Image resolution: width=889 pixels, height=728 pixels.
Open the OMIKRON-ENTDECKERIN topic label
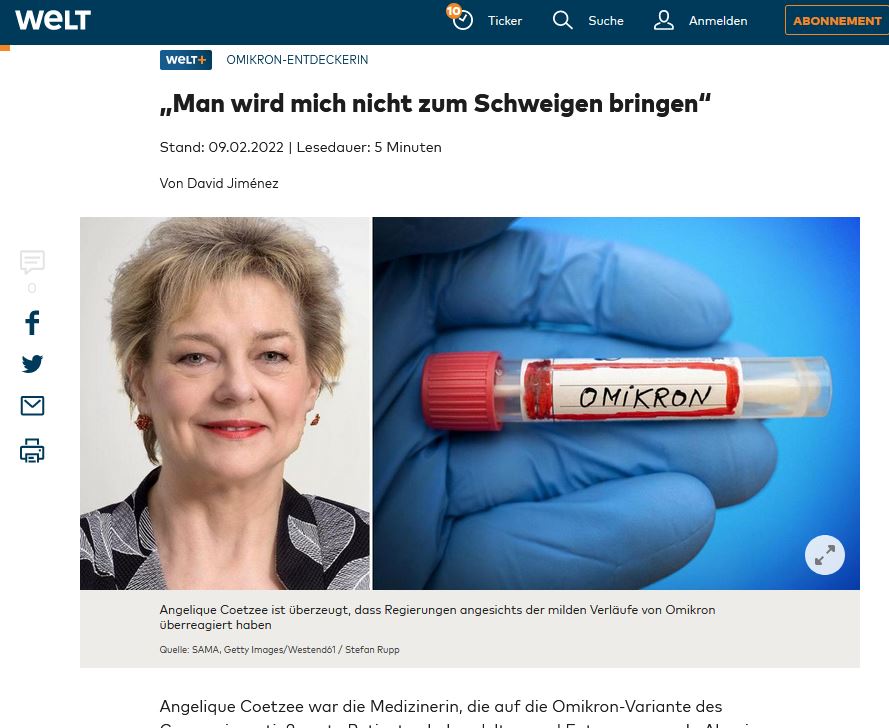coord(297,60)
